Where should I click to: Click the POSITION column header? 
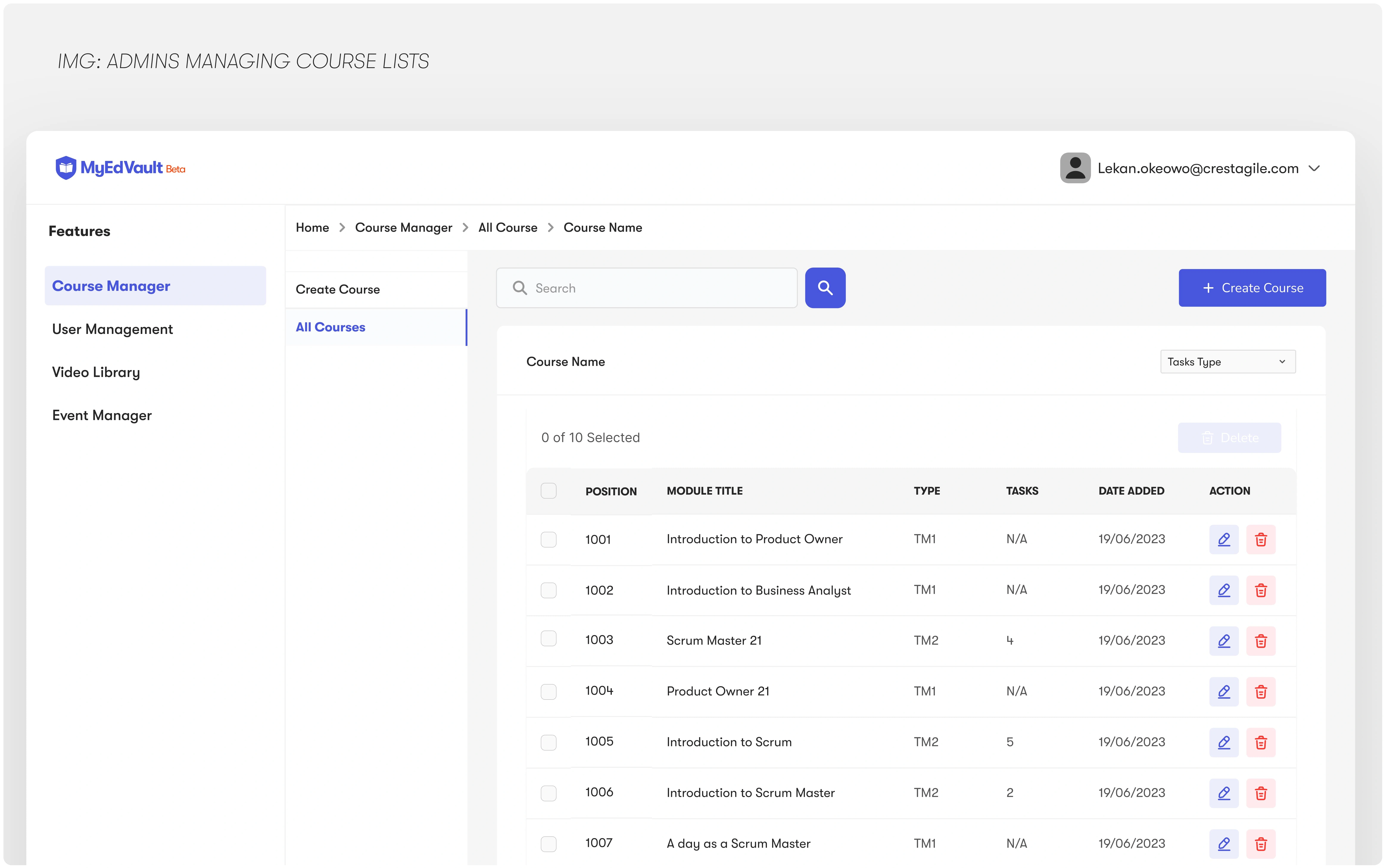coord(611,491)
